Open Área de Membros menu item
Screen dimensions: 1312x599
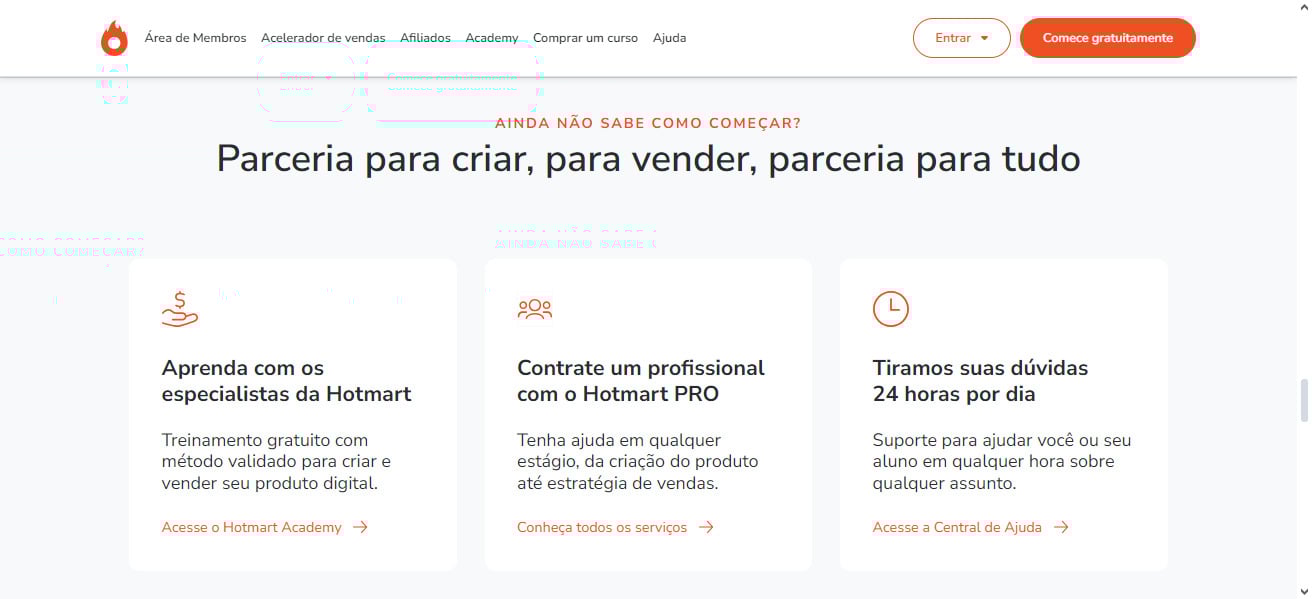pos(195,38)
